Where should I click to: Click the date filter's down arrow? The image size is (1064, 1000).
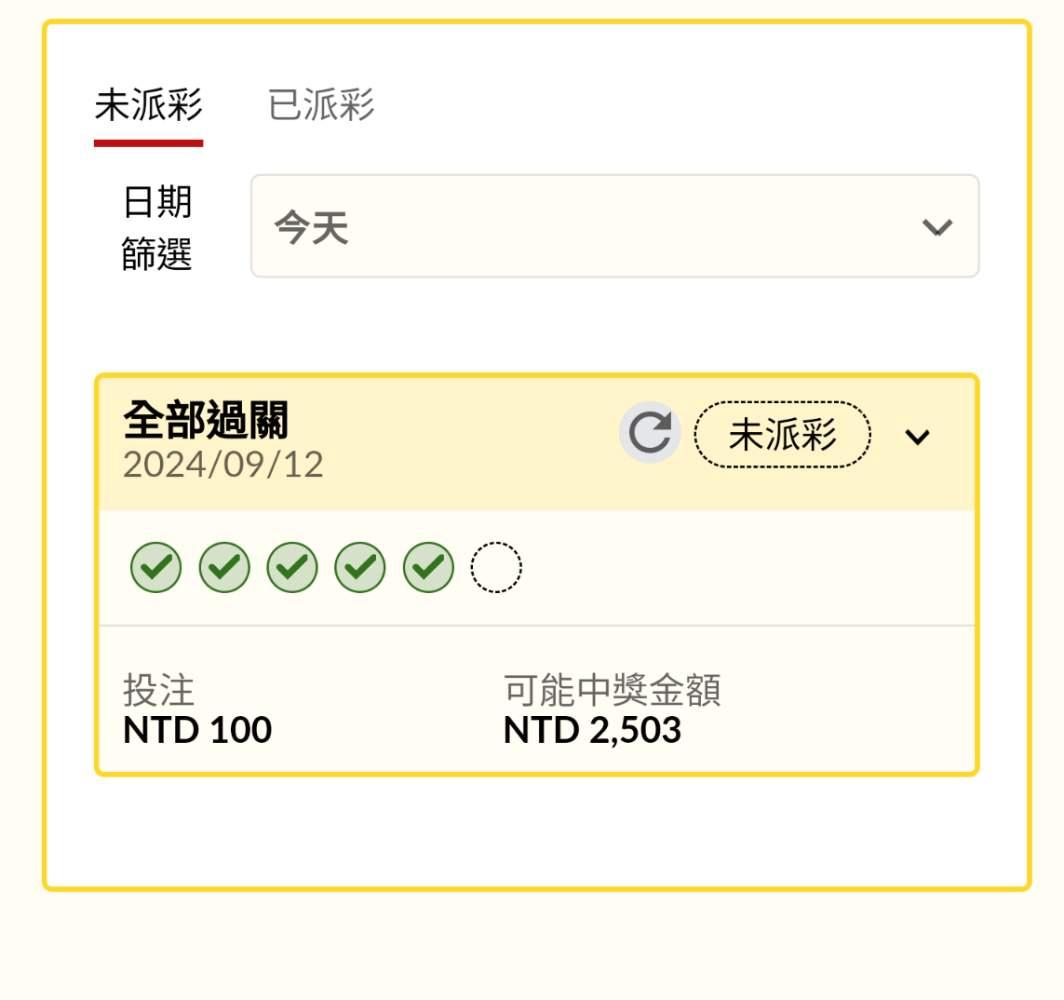937,227
